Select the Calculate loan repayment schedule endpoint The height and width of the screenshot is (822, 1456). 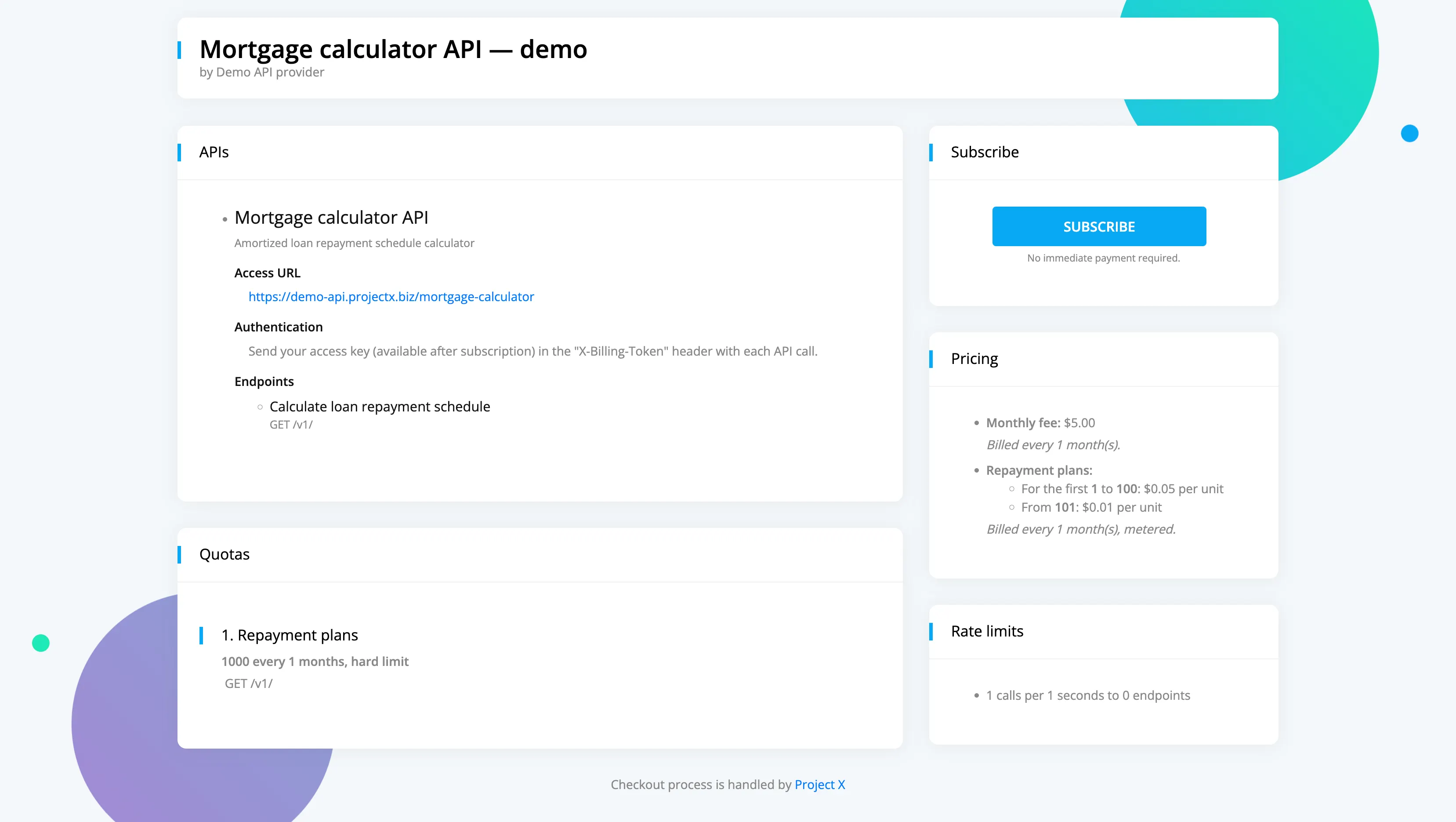point(380,407)
